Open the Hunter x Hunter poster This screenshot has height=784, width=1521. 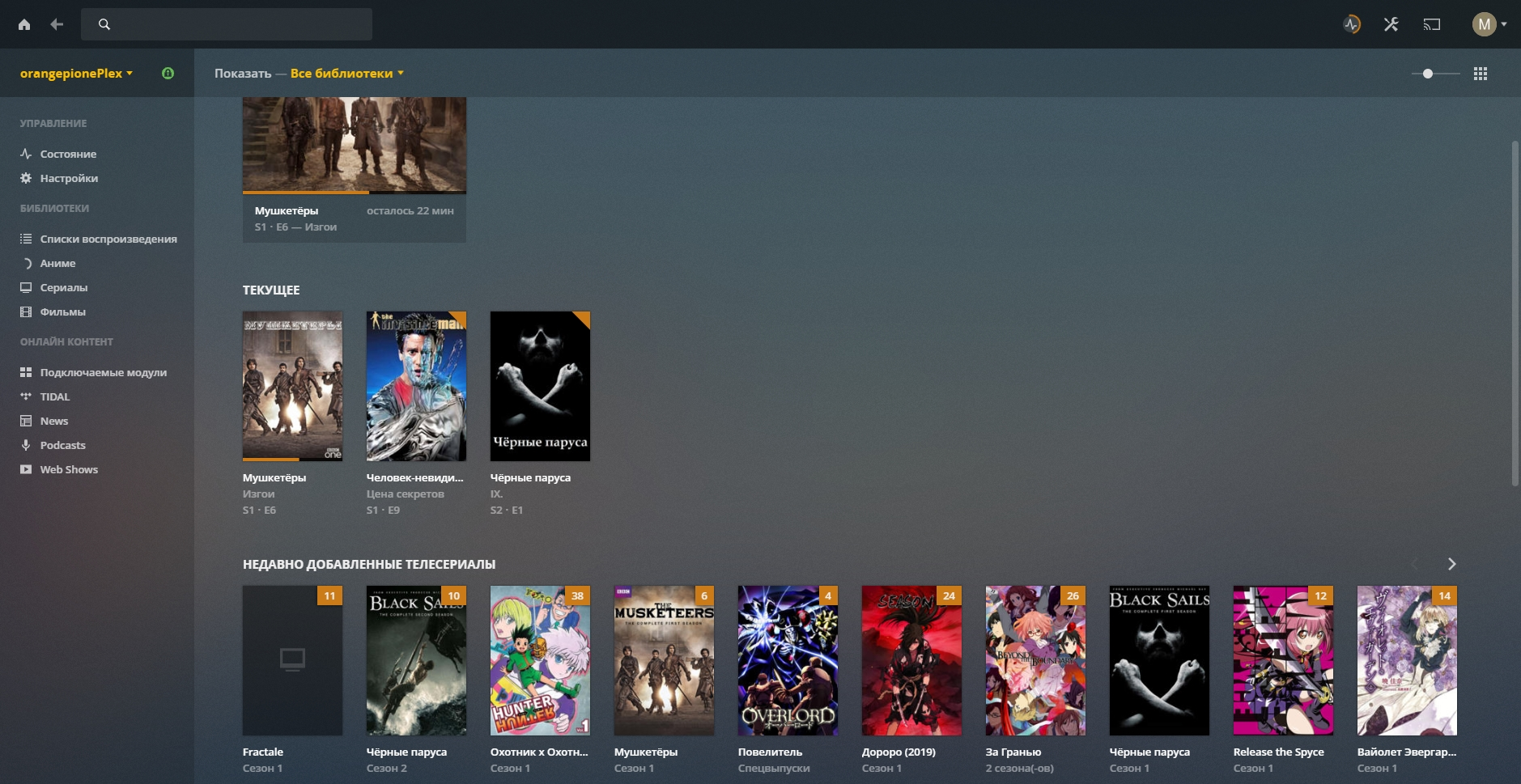540,660
